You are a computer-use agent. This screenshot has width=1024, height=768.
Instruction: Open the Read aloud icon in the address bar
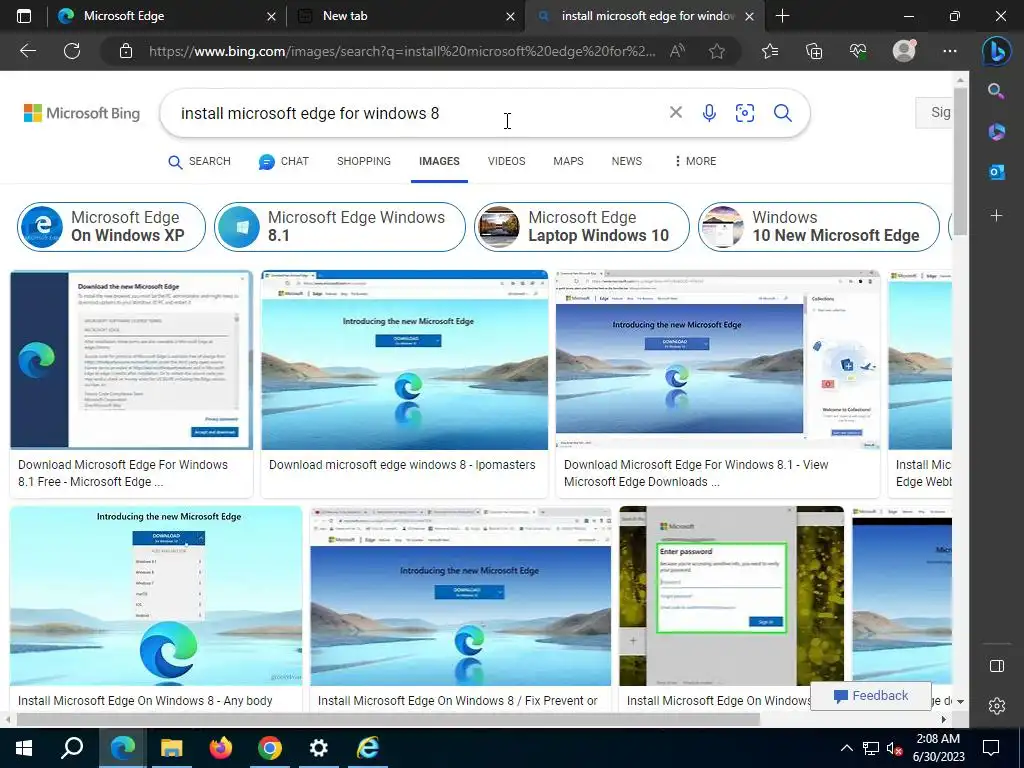point(677,51)
